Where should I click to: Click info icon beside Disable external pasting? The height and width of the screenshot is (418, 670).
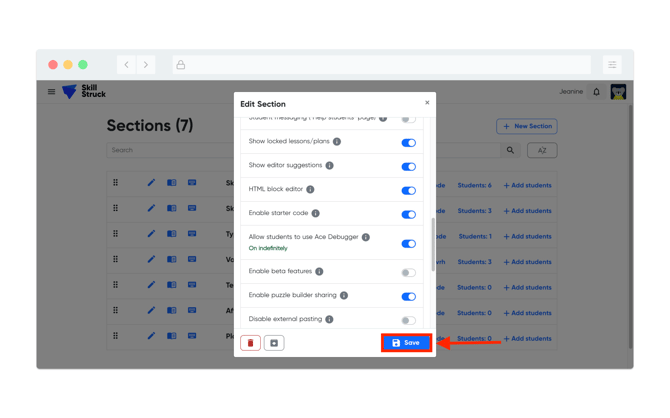tap(329, 319)
